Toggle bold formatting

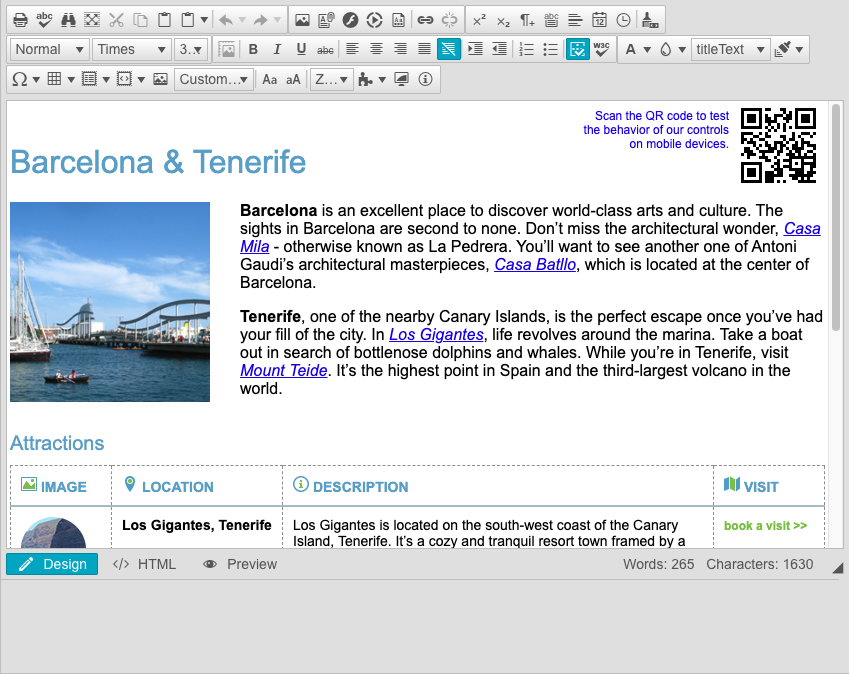click(x=253, y=49)
